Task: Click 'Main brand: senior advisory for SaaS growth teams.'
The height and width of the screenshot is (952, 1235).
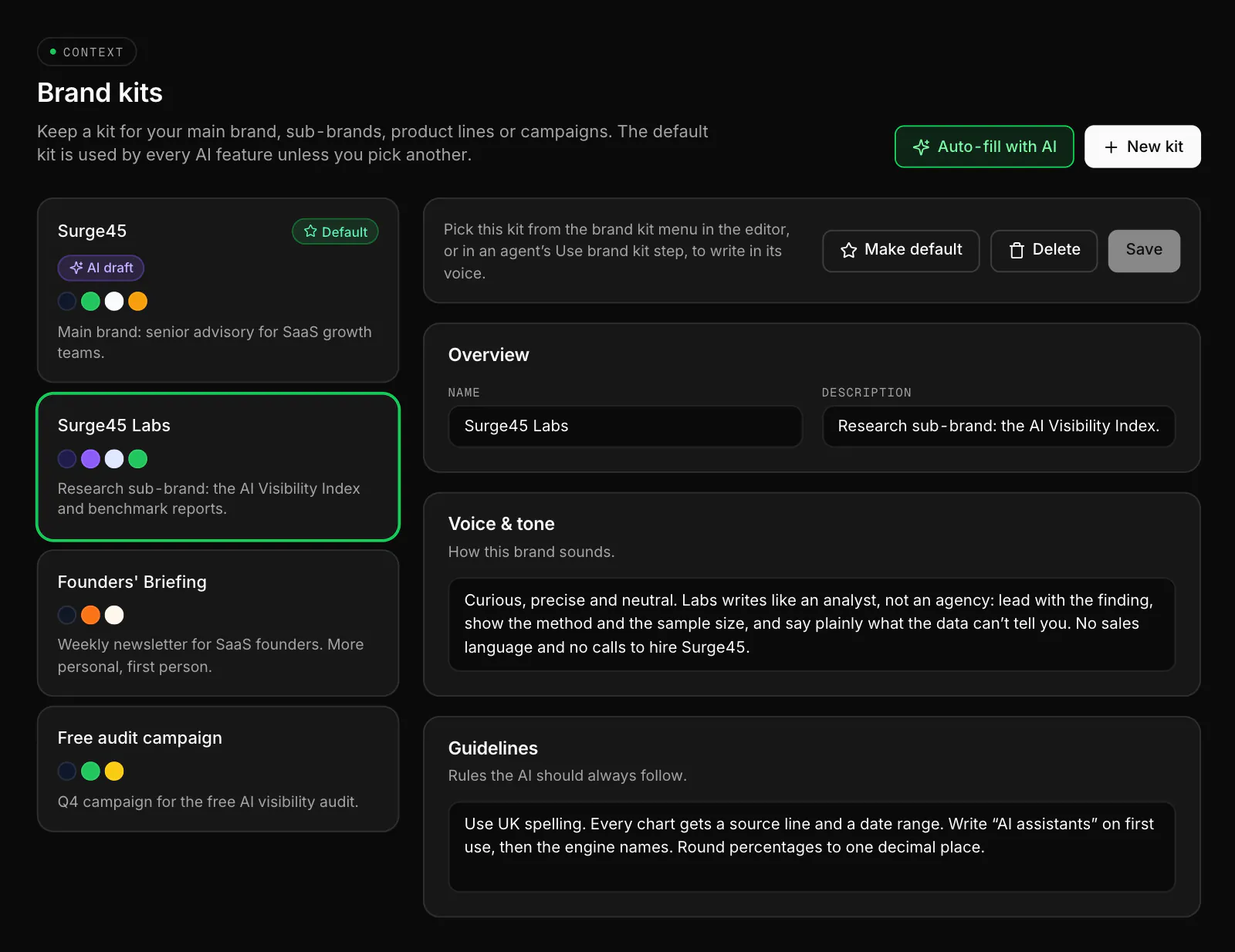Action: [215, 342]
